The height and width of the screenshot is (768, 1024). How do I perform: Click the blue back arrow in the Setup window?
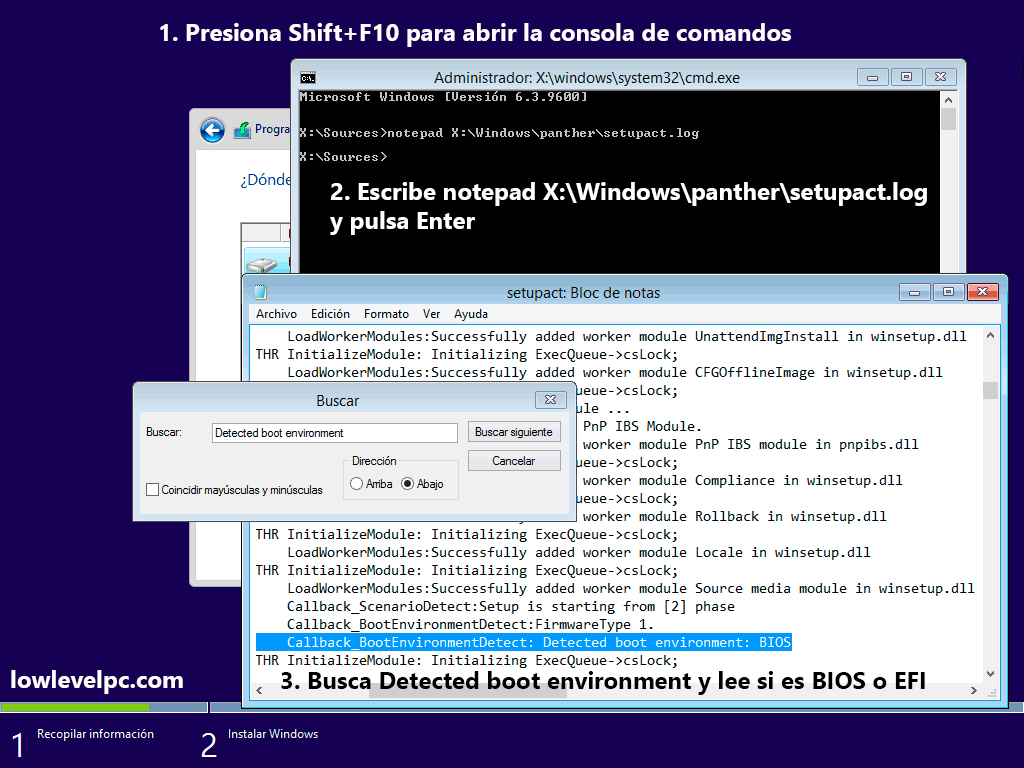[211, 129]
